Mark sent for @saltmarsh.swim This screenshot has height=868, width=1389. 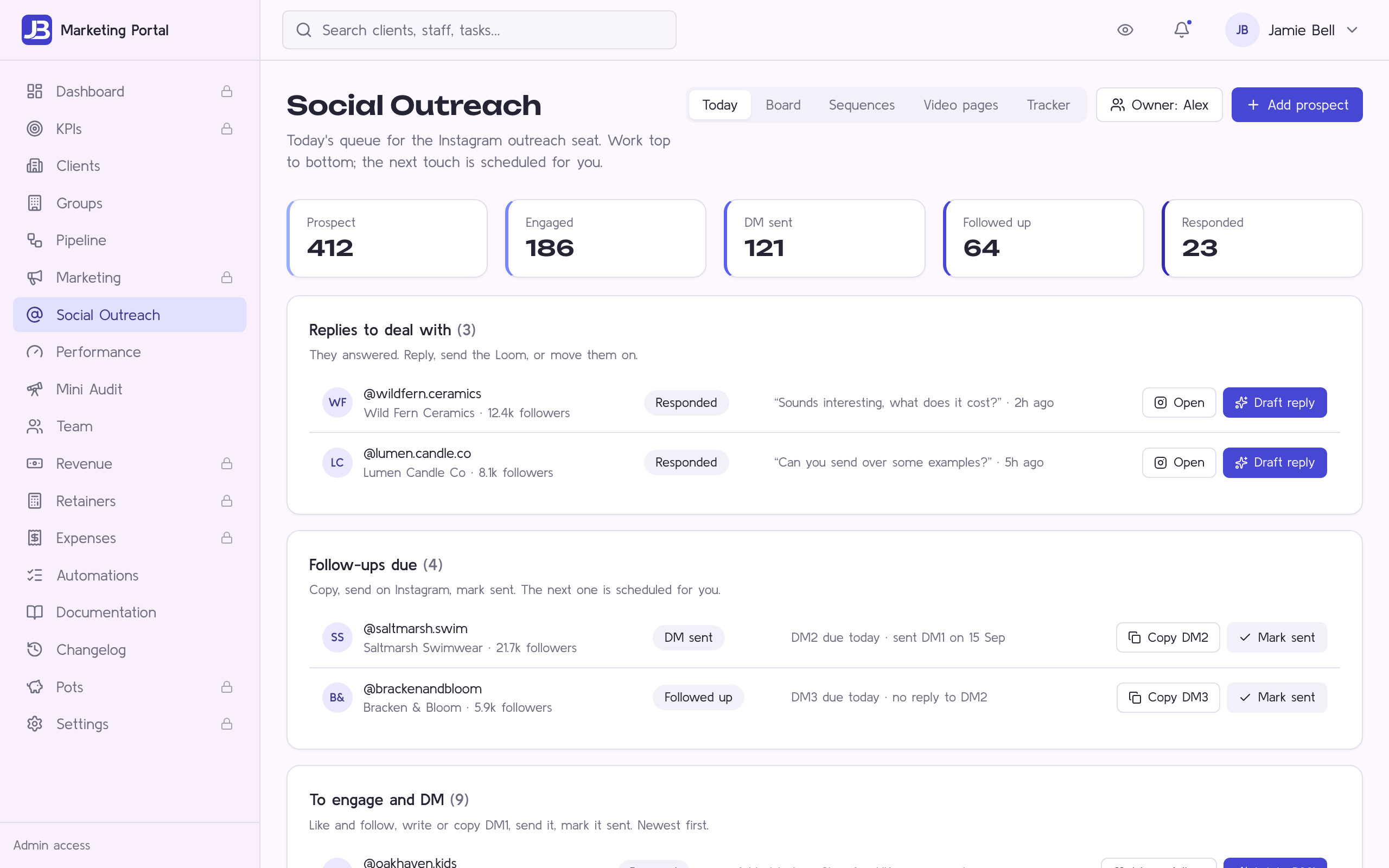click(1277, 637)
